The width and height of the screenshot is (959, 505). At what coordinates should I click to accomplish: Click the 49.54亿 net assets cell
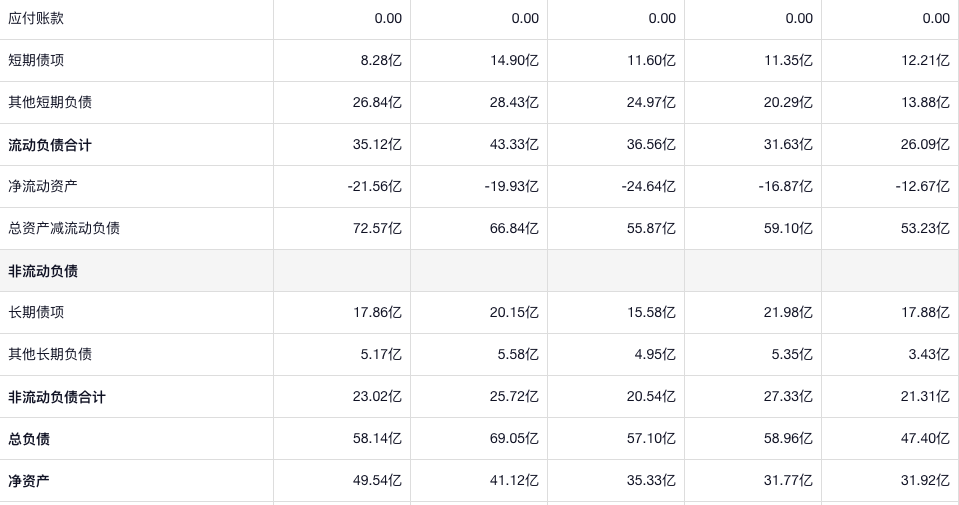[x=377, y=481]
